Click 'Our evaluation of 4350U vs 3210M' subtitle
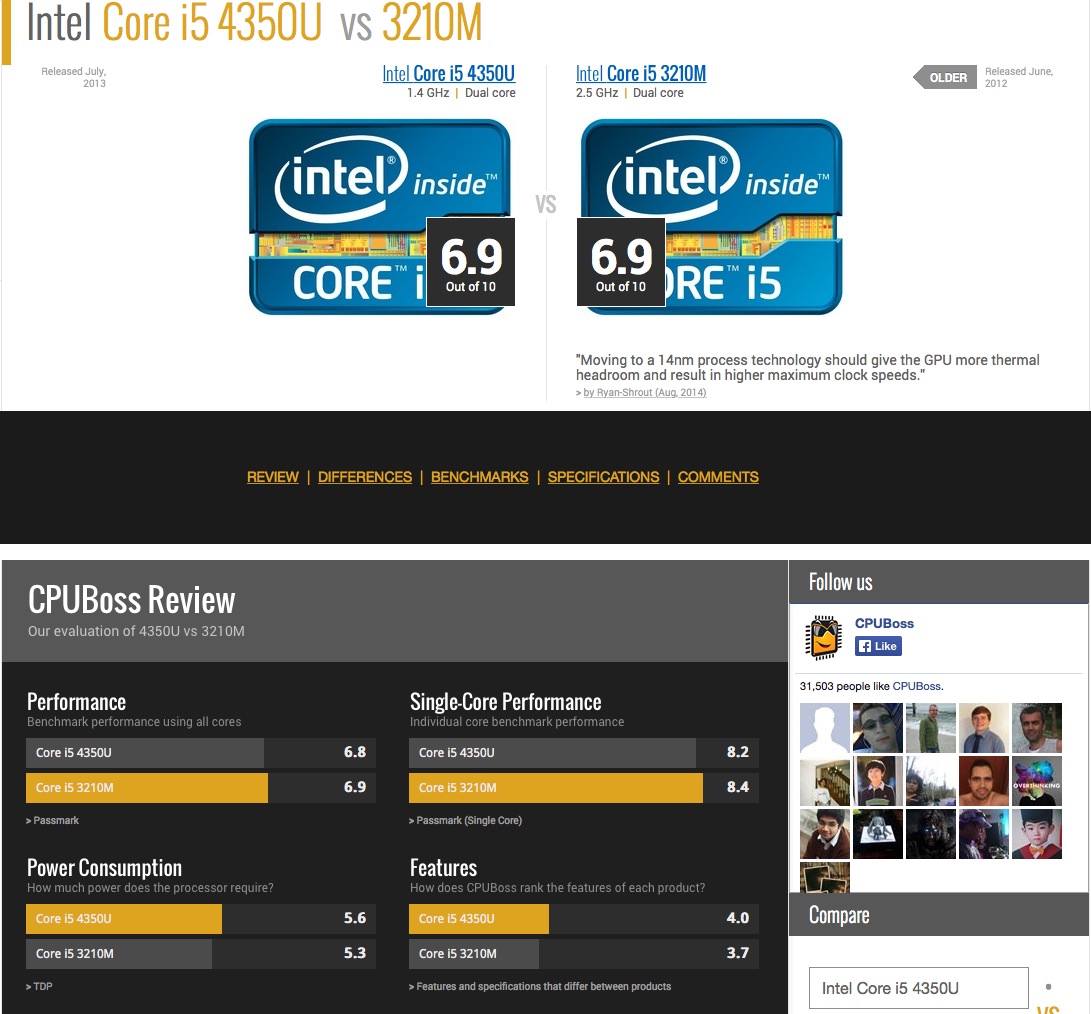1091x1014 pixels. point(136,631)
